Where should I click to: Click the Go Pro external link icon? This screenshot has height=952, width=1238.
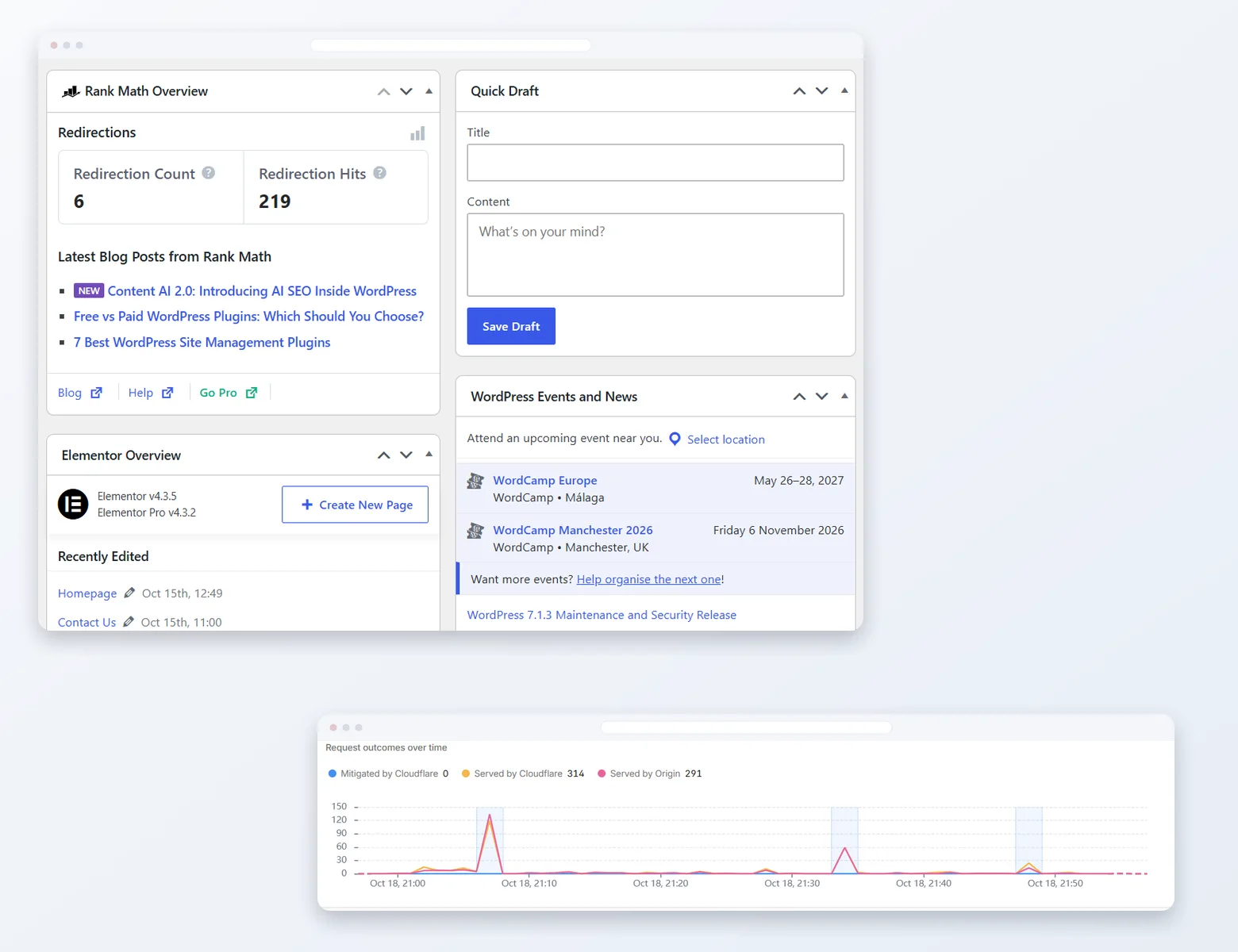click(x=252, y=393)
